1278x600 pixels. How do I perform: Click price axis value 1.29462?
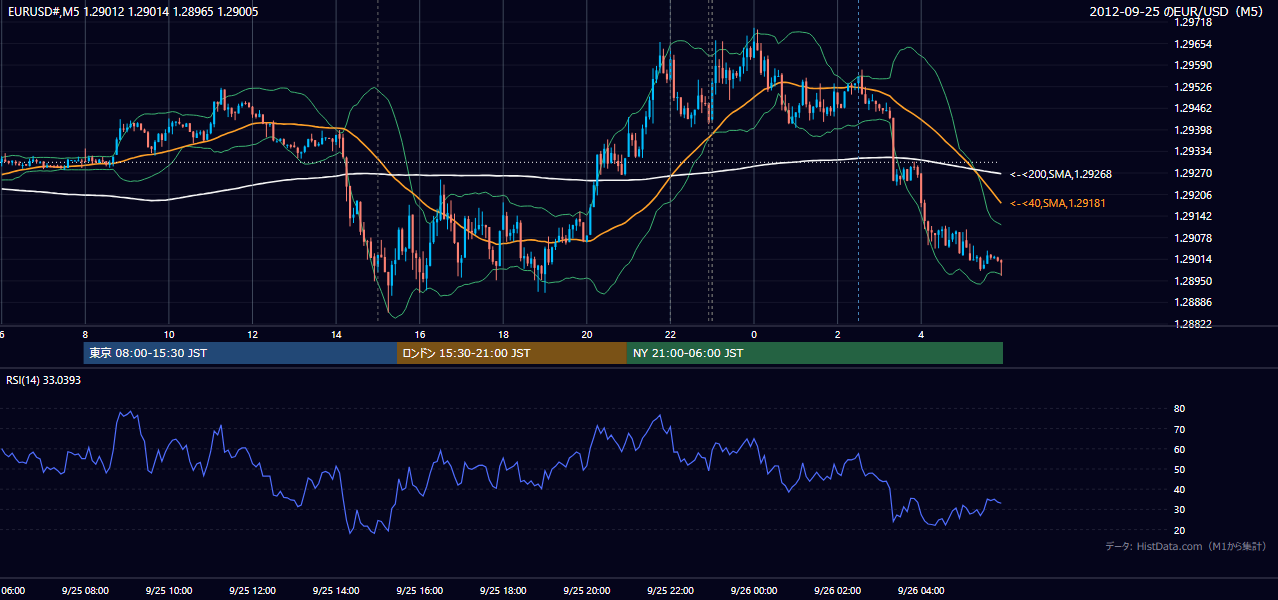1194,108
